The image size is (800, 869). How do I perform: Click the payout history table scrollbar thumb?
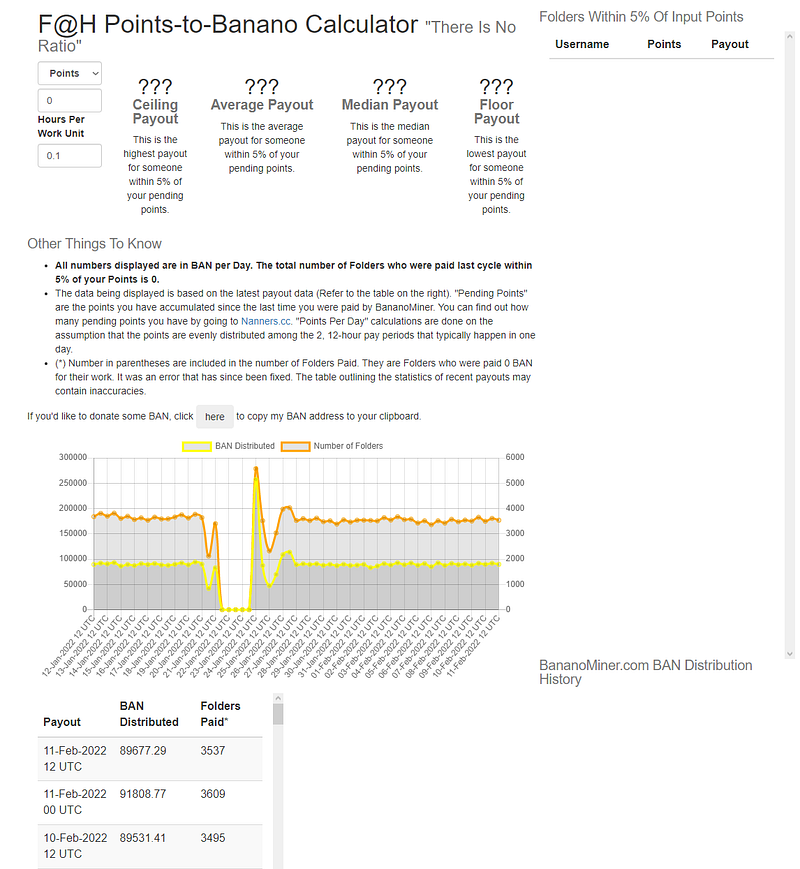click(x=278, y=714)
